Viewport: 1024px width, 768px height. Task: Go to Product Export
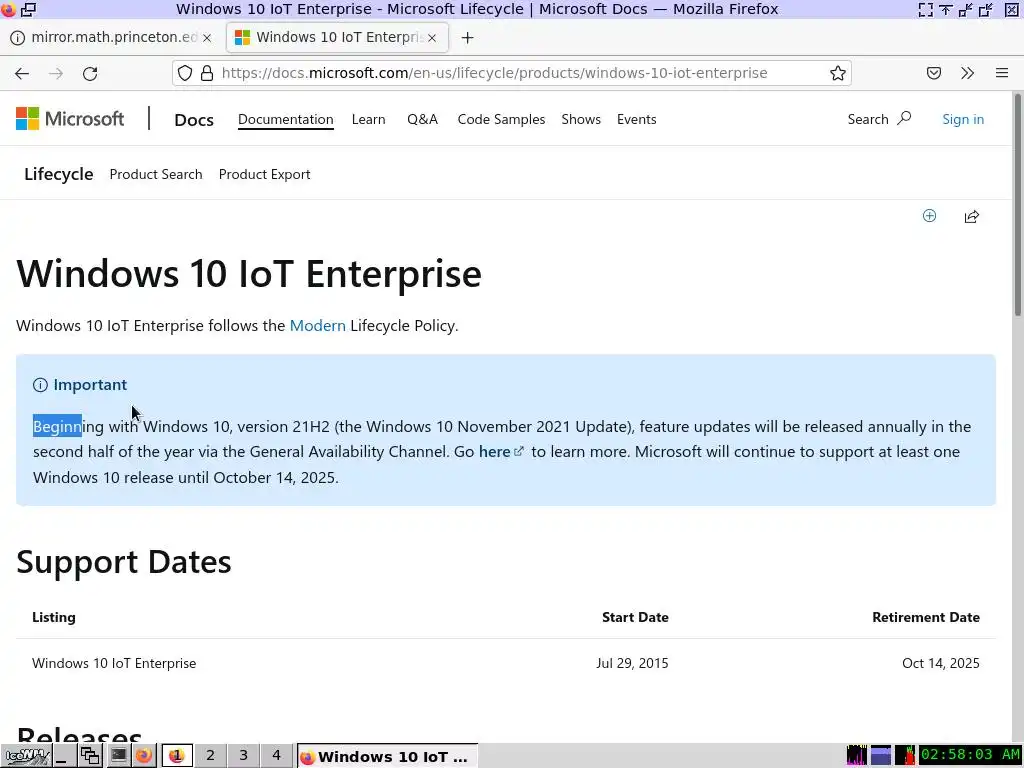[x=264, y=174]
